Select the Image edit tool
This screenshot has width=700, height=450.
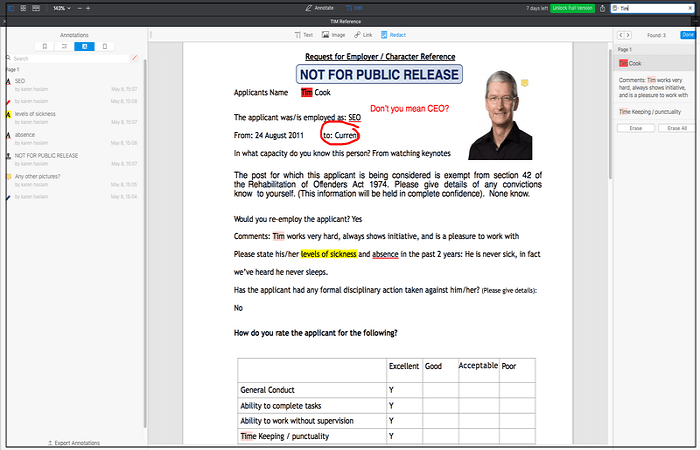[x=333, y=35]
